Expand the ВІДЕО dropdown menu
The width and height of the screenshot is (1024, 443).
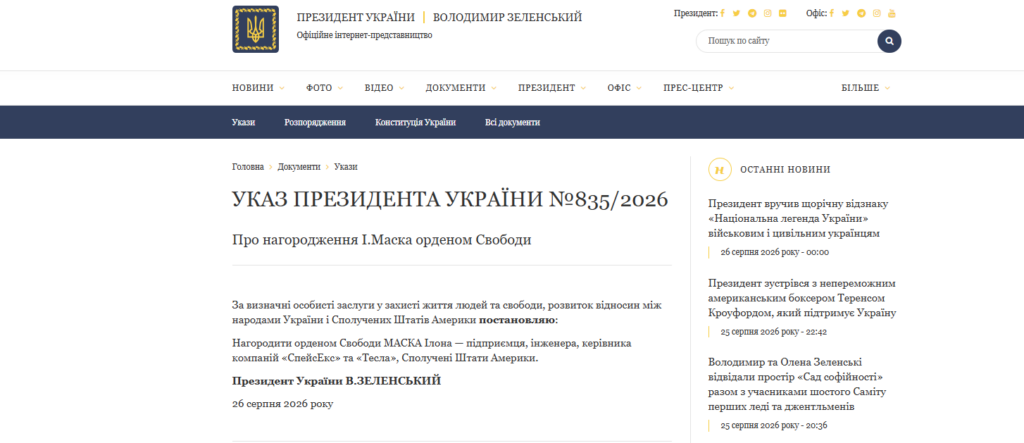384,88
